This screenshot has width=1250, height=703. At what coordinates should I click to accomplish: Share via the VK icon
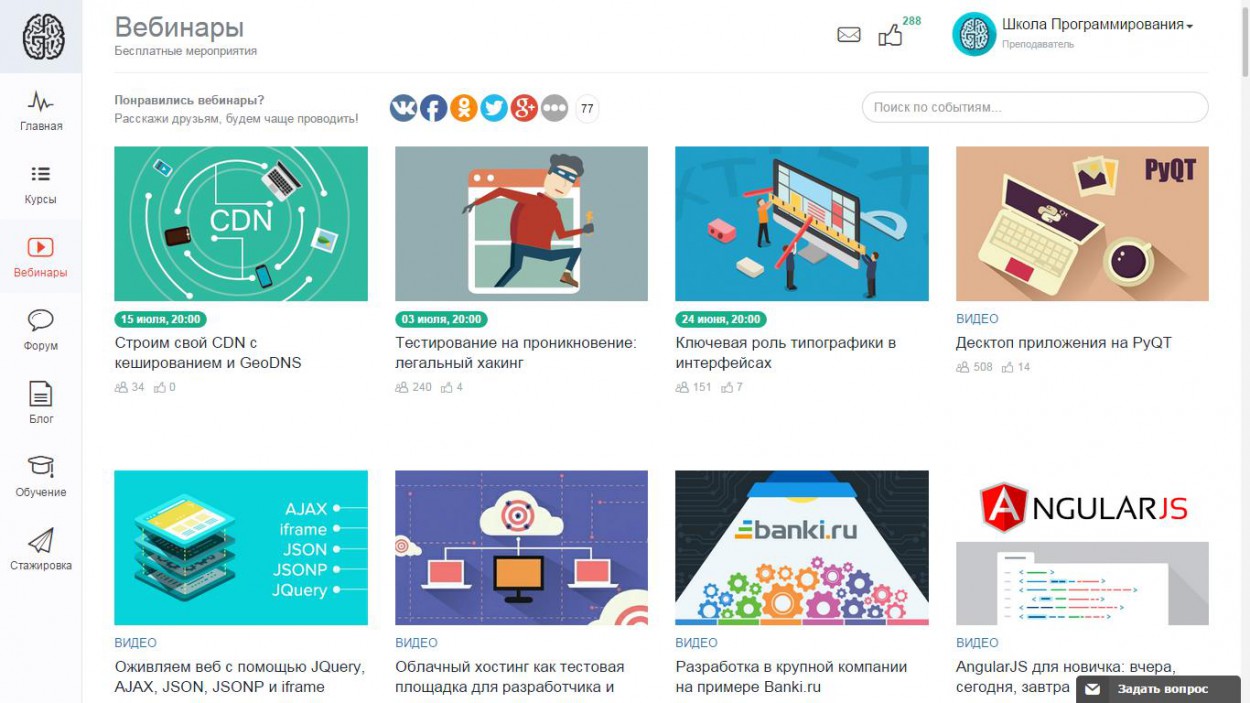404,108
